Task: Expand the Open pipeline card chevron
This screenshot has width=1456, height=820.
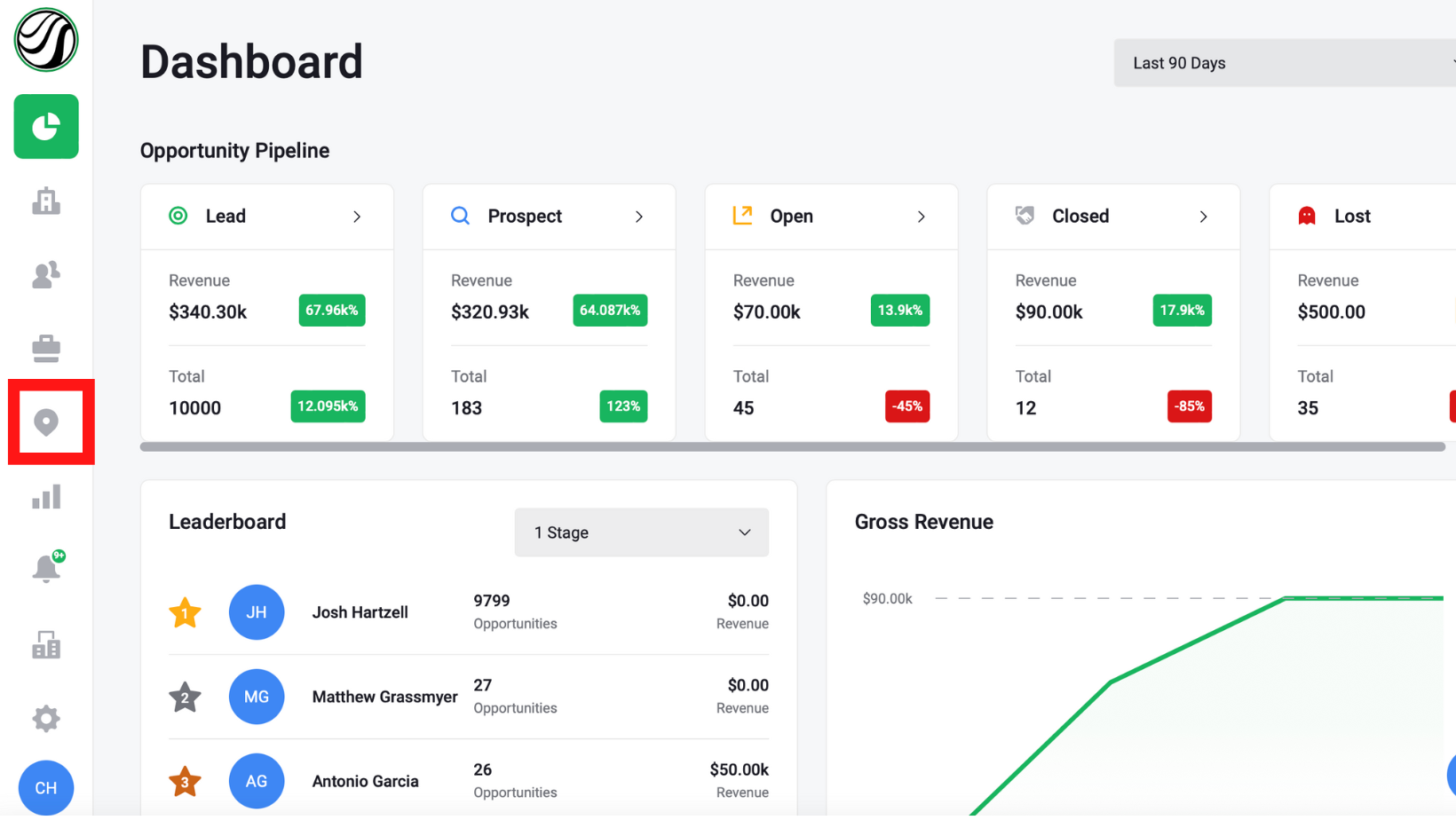Action: (x=922, y=217)
